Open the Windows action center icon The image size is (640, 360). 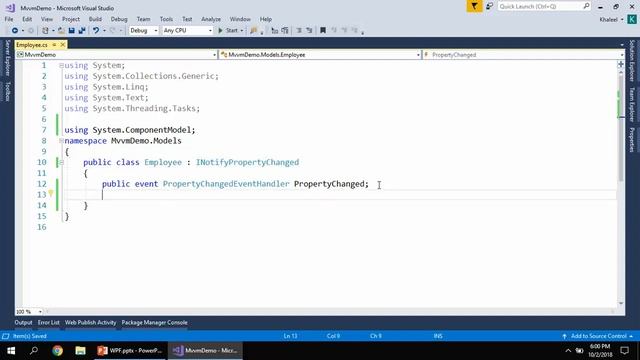(624, 351)
